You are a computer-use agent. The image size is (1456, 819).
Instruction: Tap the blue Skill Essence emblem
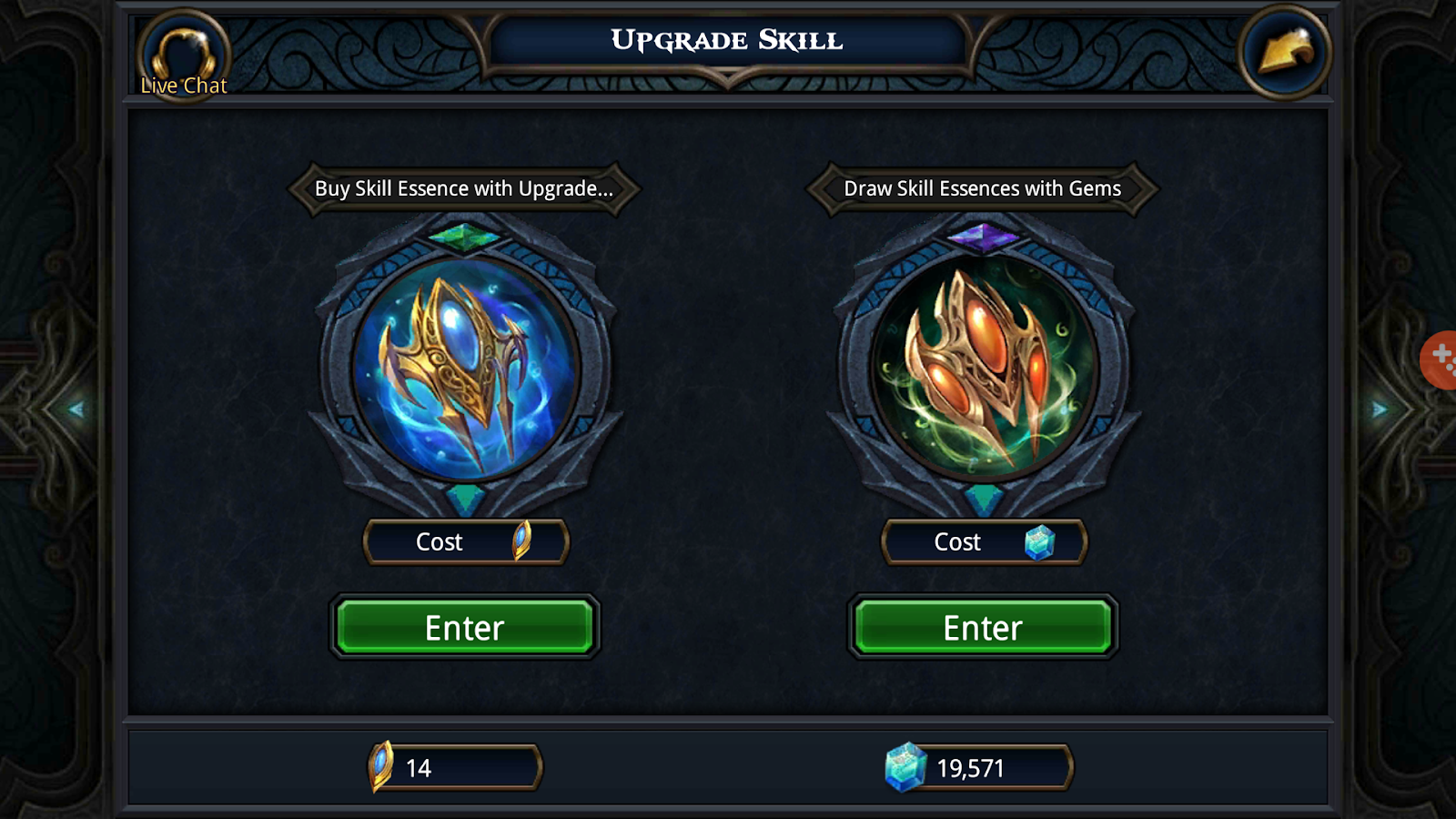click(465, 368)
